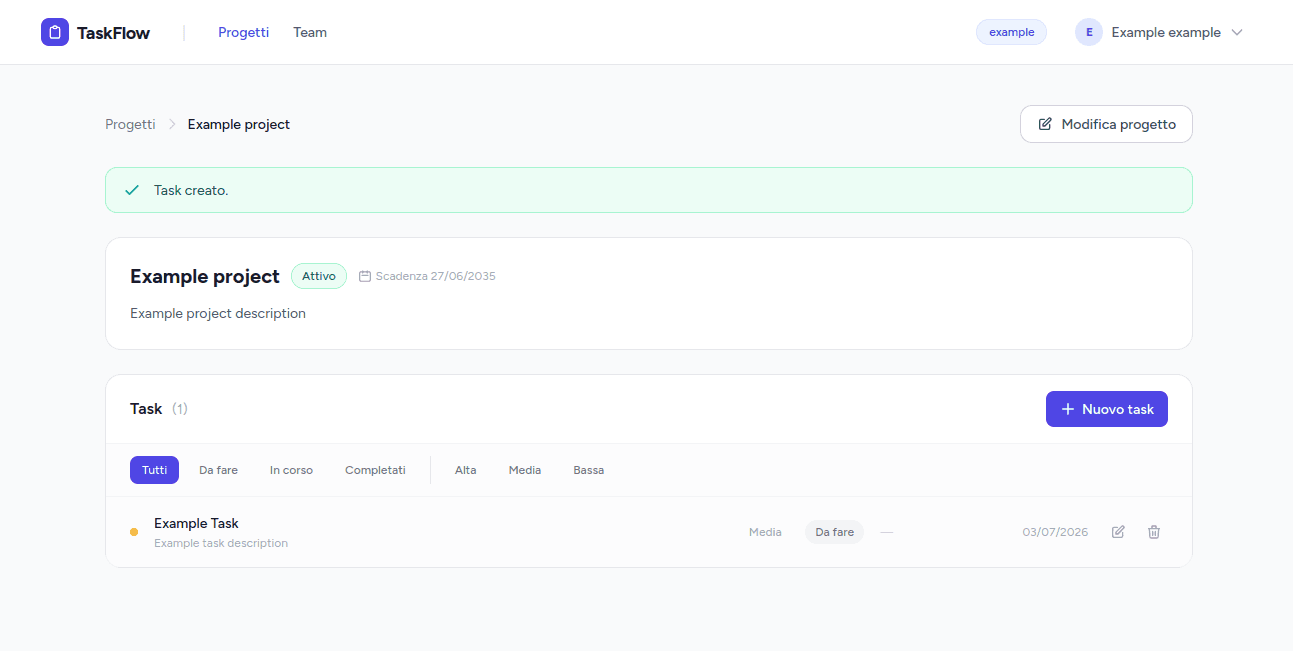Click the Da fare status badge on Example Task
Screen dimensions: 1293x651
click(x=834, y=532)
